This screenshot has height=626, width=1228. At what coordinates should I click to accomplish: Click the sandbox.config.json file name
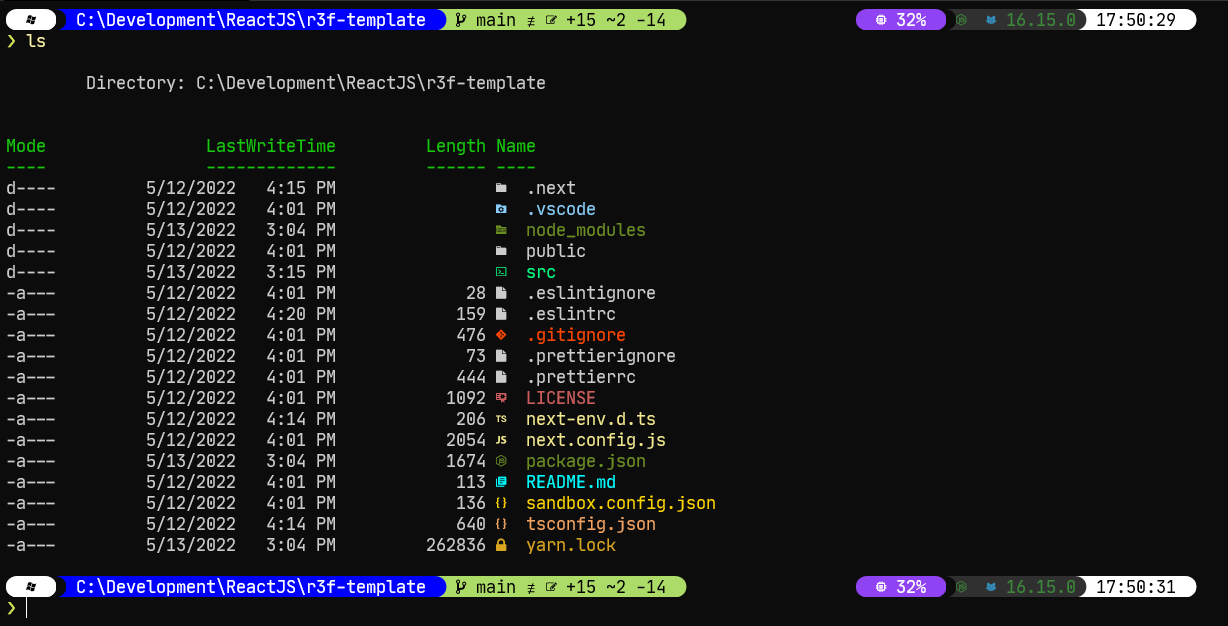(x=620, y=503)
